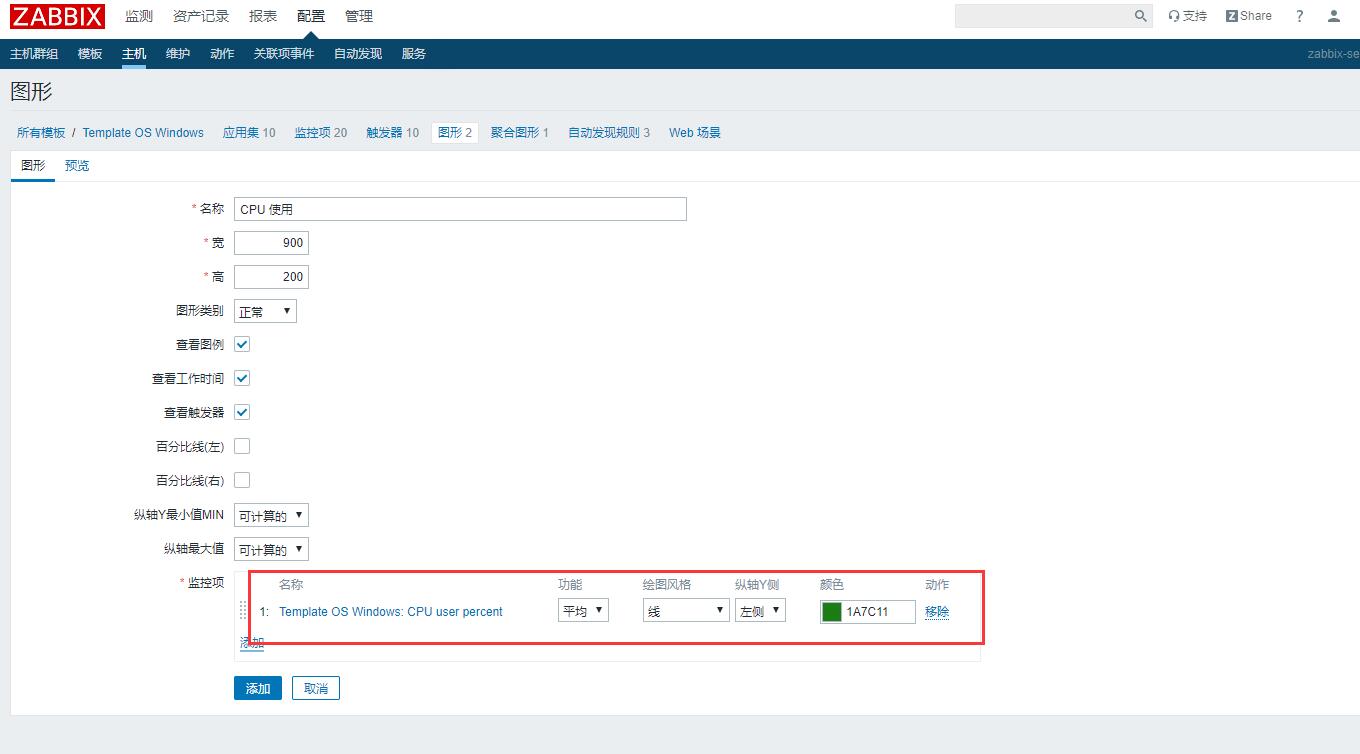Image resolution: width=1360 pixels, height=754 pixels.
Task: Go to 服务 submenu
Action: [x=414, y=54]
